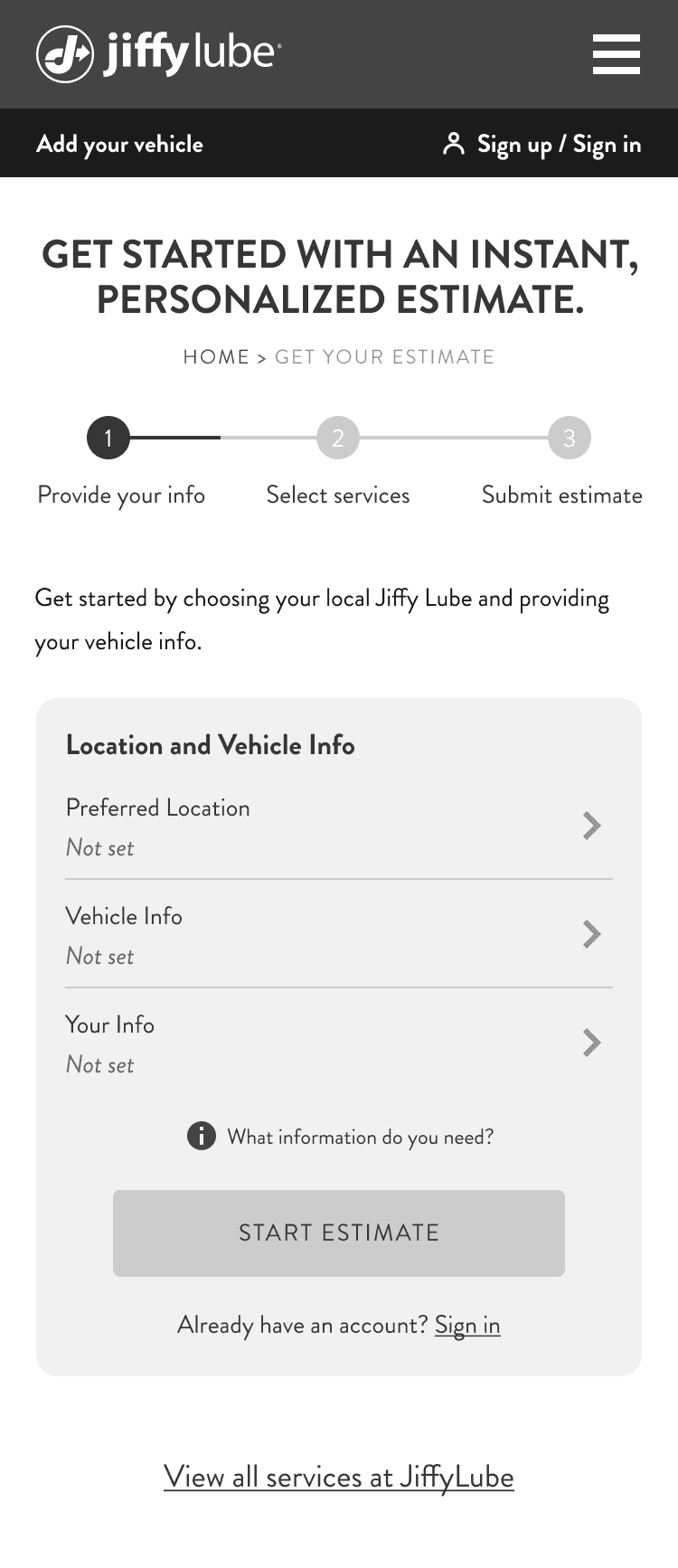
Task: Expand Vehicle Info chevron
Action: tap(592, 934)
